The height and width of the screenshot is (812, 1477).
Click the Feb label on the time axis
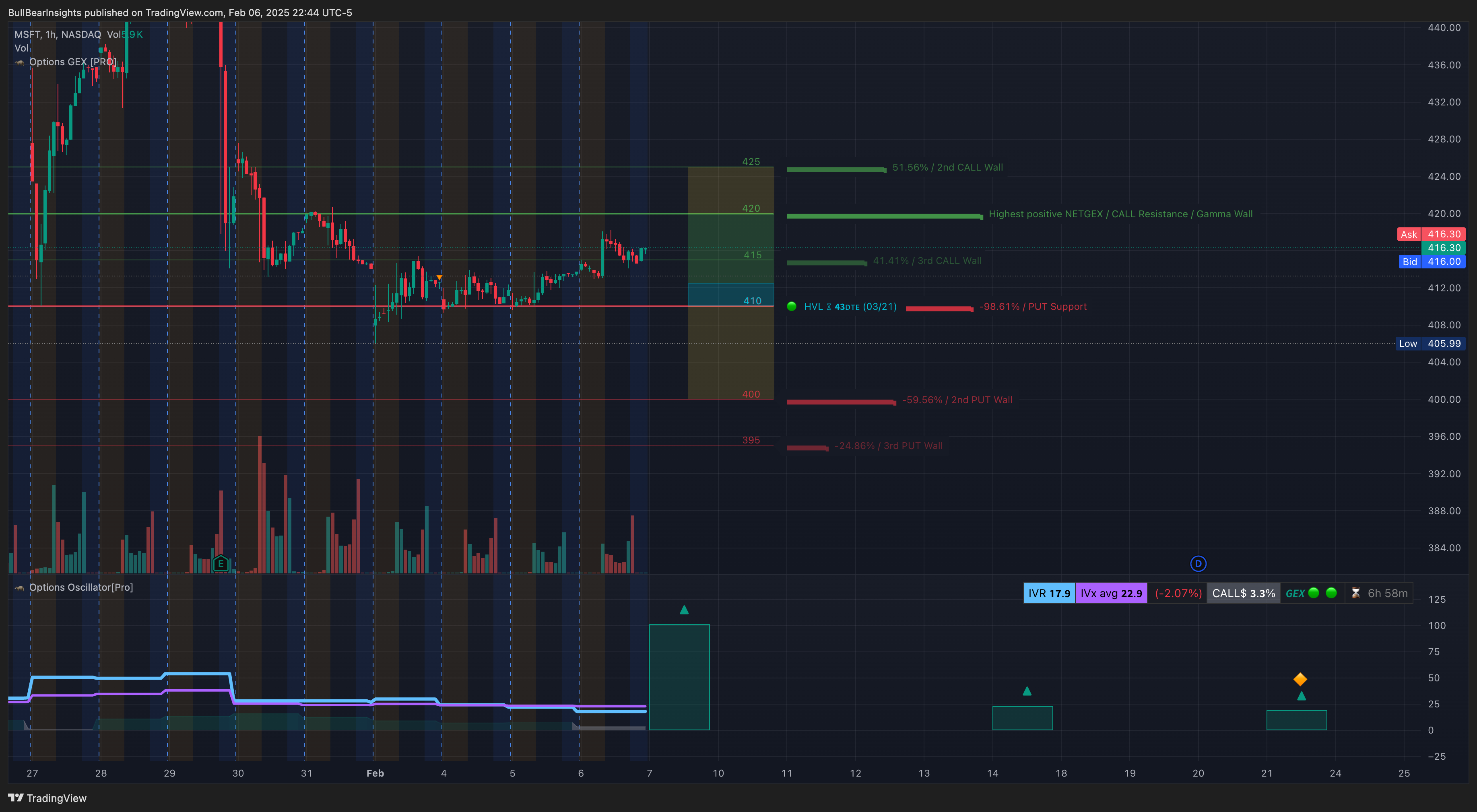pos(375,773)
